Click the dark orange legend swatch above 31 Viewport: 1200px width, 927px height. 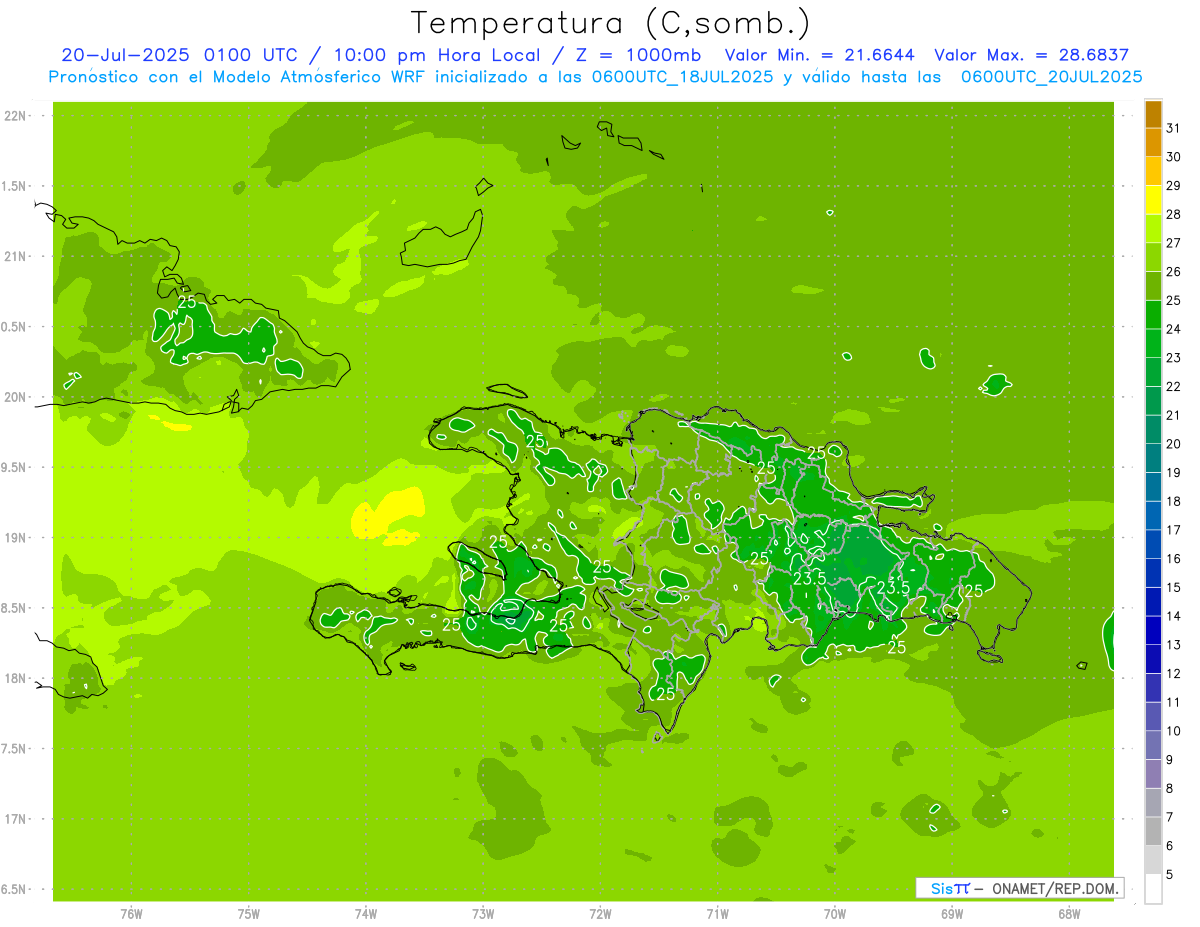tap(1153, 115)
